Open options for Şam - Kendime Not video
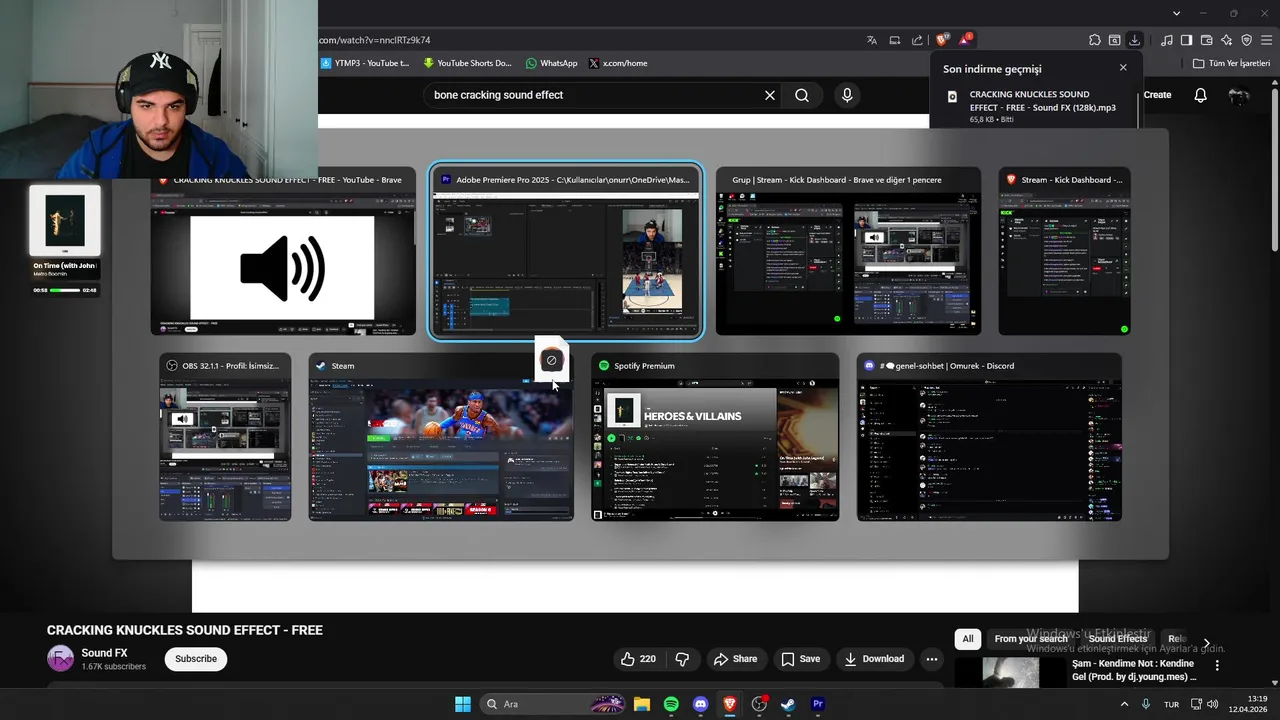The image size is (1280, 720). pos(1217,665)
